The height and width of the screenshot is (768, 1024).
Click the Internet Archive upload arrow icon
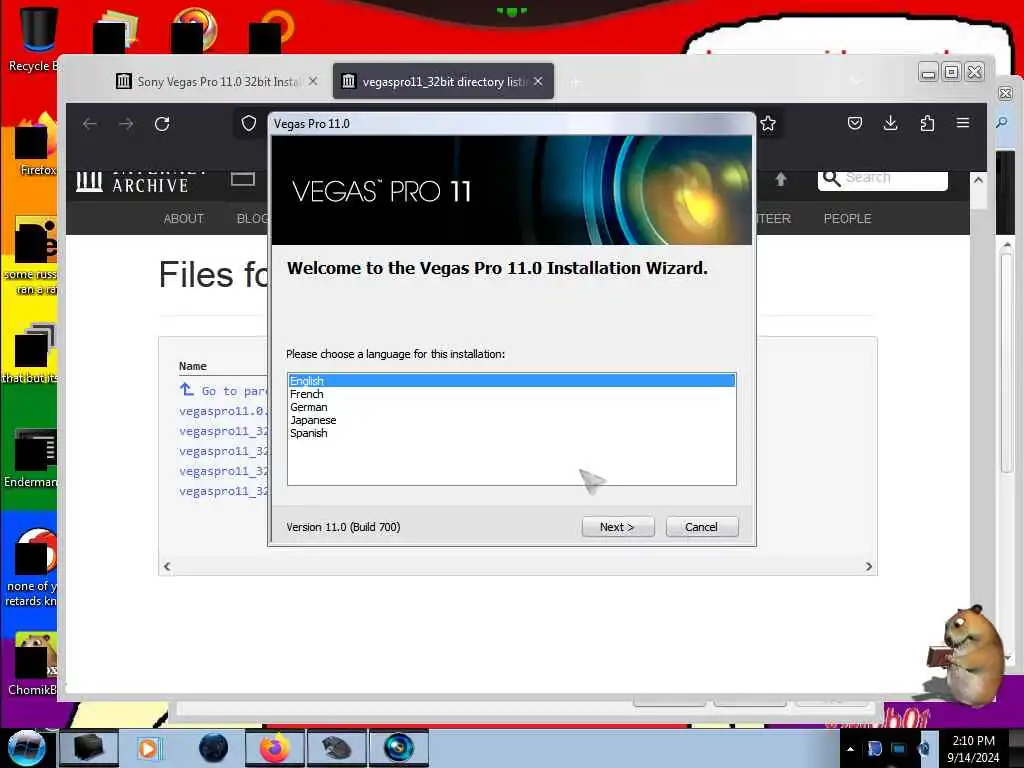pyautogui.click(x=780, y=179)
